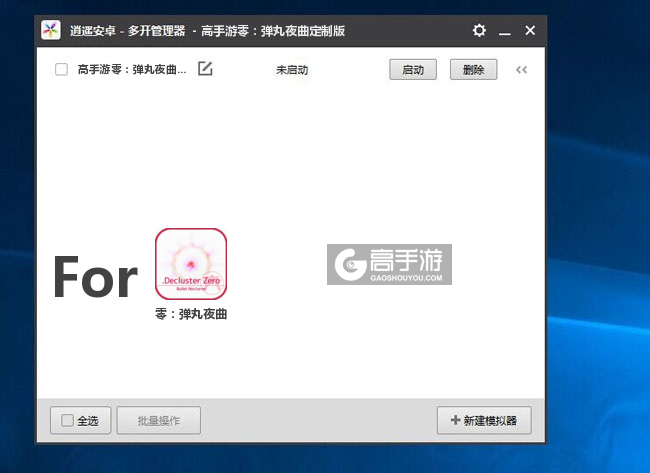Open the 批量操作 batch operations button
This screenshot has width=650, height=473.
pyautogui.click(x=159, y=420)
